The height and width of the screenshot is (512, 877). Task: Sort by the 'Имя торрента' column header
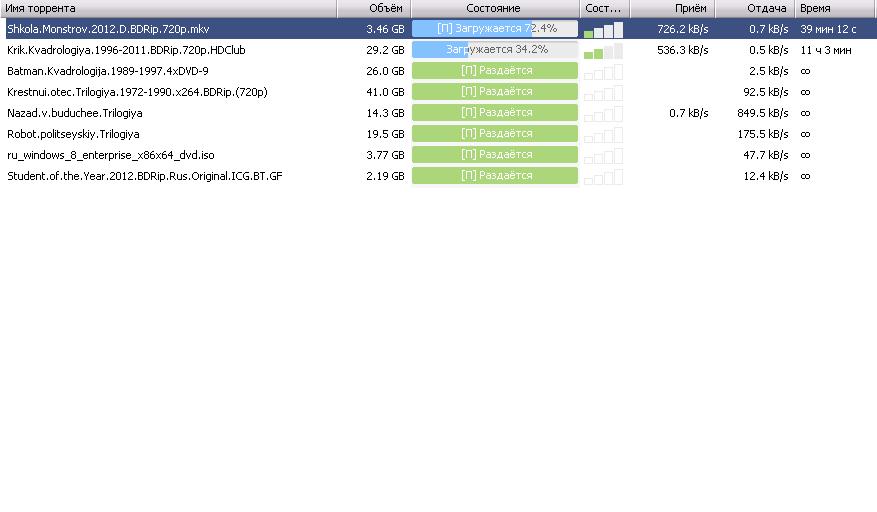(x=168, y=8)
